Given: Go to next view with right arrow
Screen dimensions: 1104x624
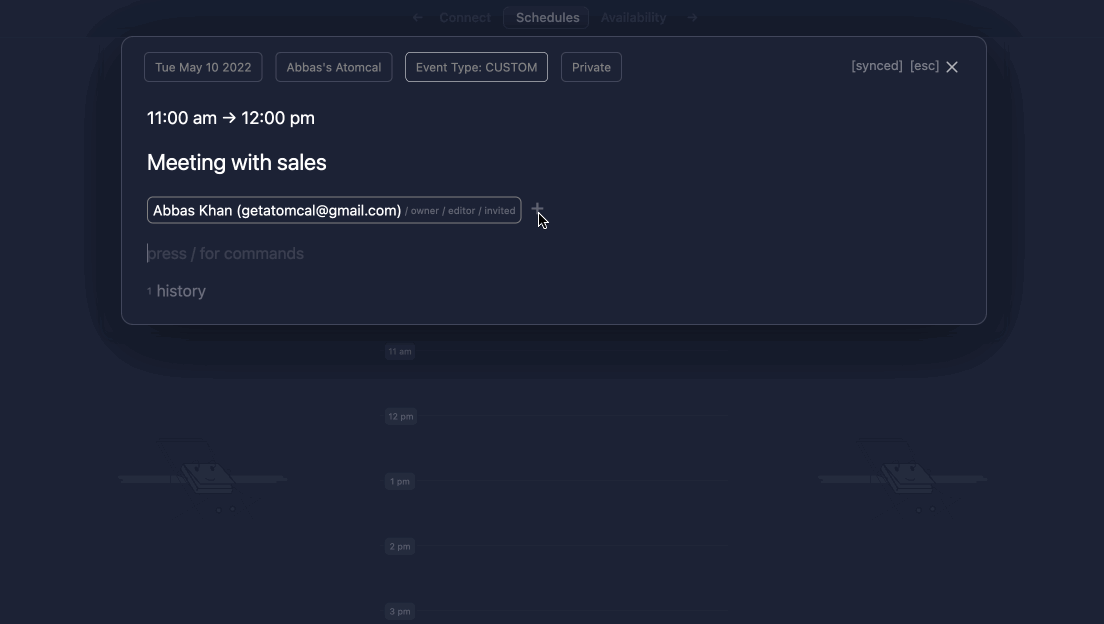Looking at the screenshot, I should [692, 18].
